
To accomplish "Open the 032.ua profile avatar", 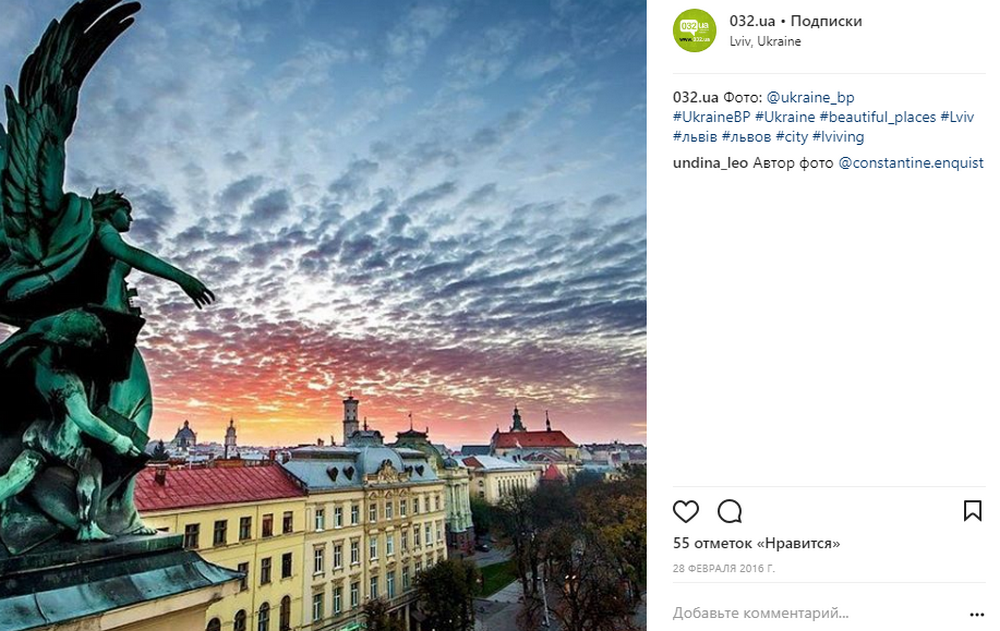I will [x=695, y=30].
